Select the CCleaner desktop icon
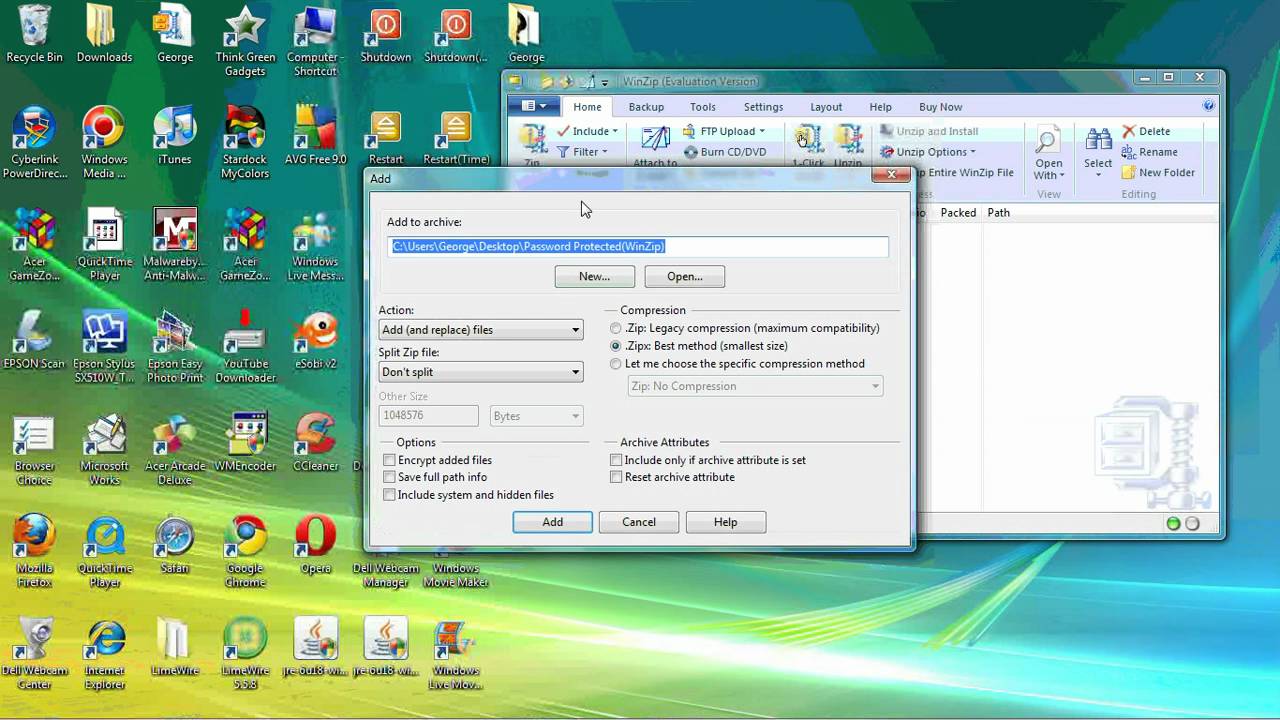Viewport: 1280px width, 720px height. (315, 442)
